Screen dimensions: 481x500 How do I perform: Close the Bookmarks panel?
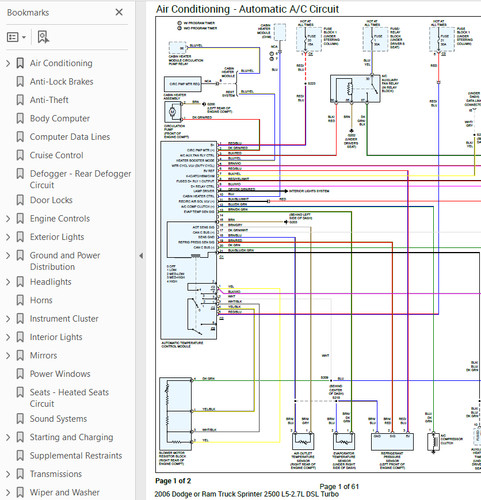[119, 12]
